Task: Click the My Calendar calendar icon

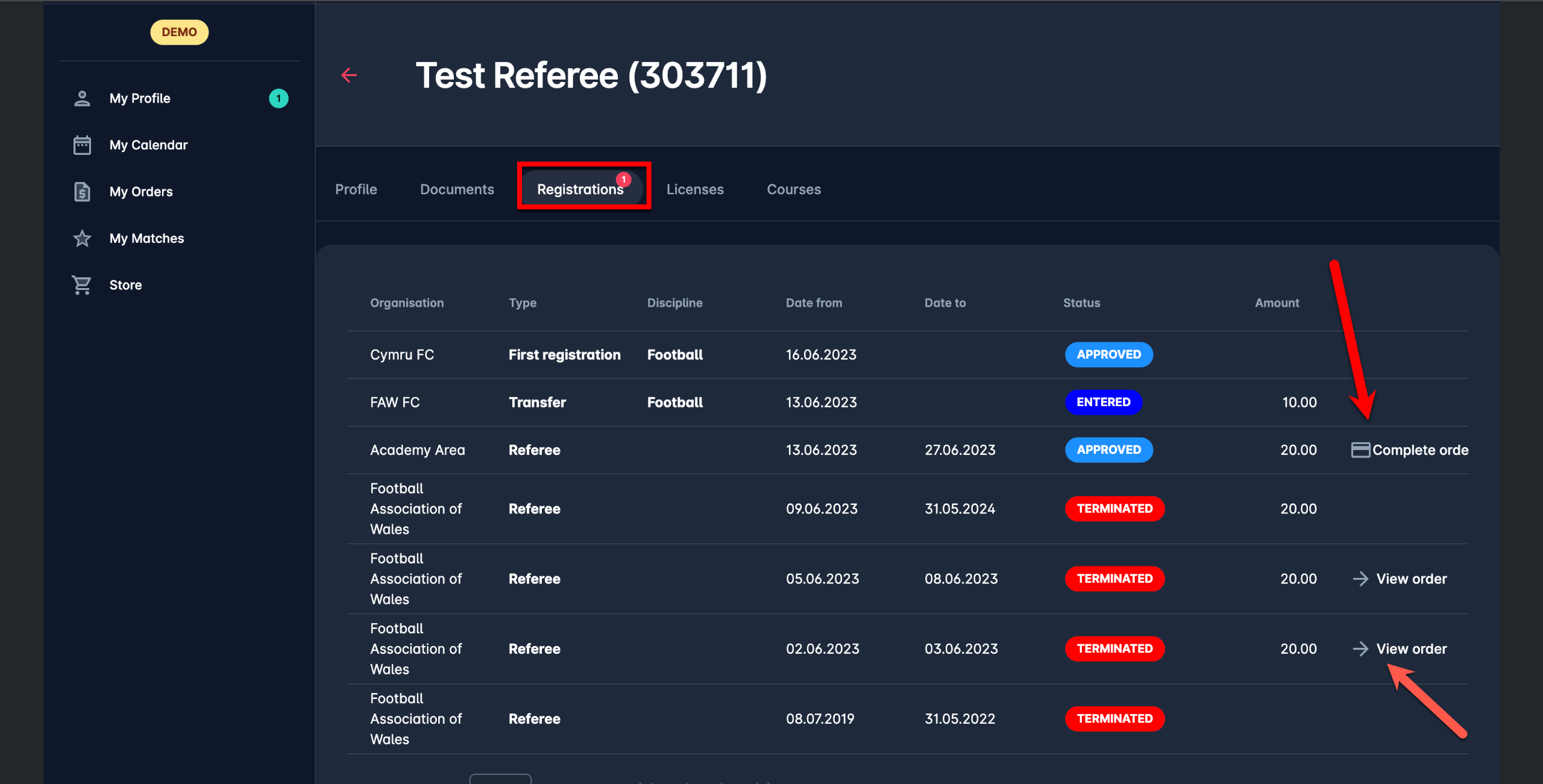Action: point(82,145)
